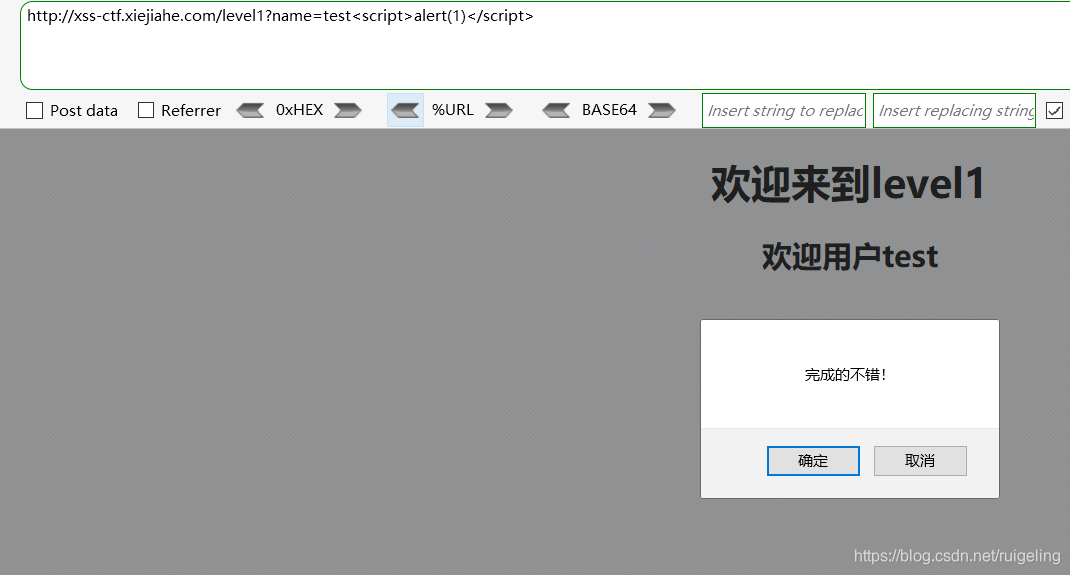The image size is (1070, 575).
Task: Click the 欢迎用户test subheading
Action: tap(850, 257)
